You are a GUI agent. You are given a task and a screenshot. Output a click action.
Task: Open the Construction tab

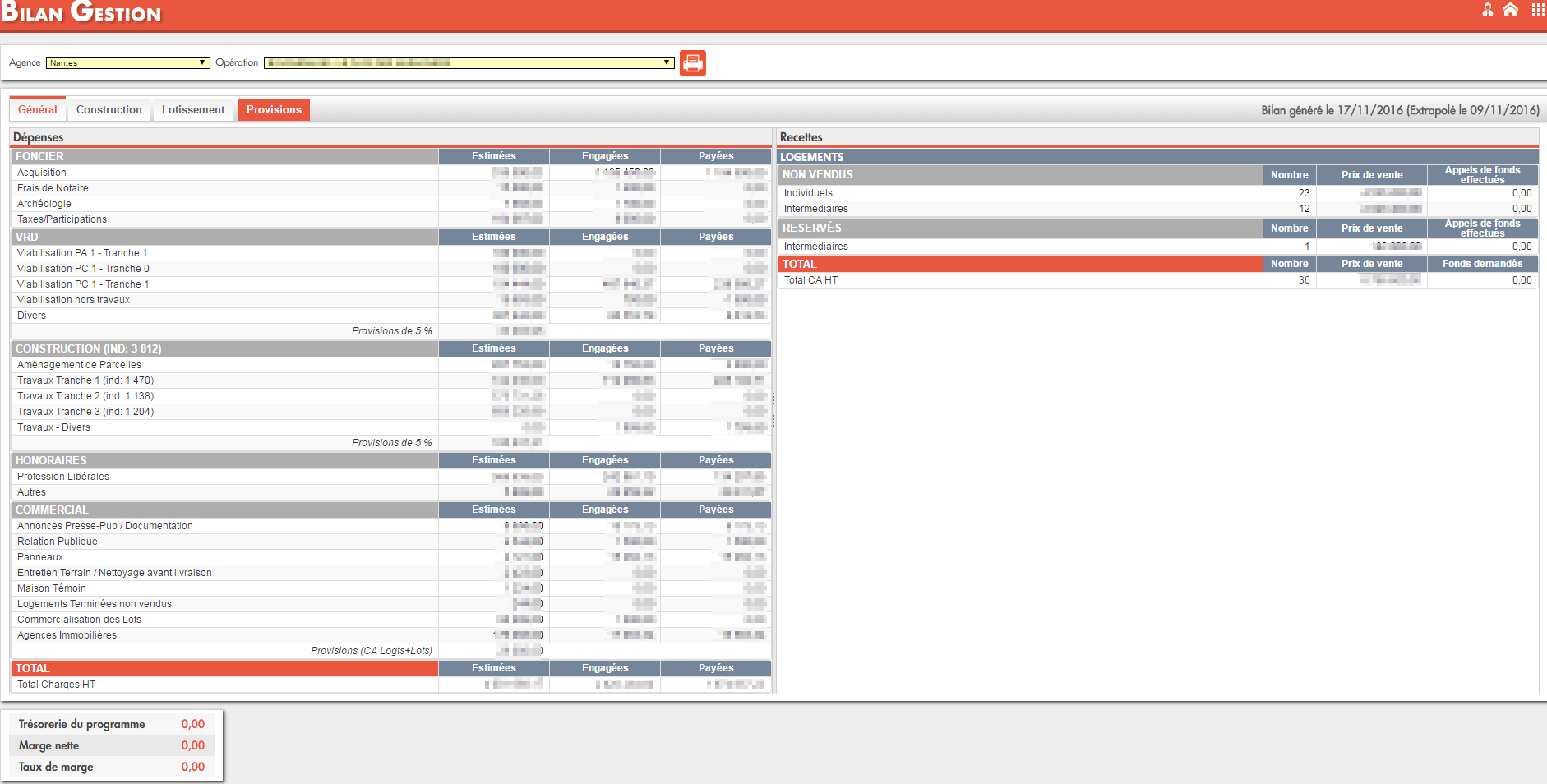click(109, 110)
